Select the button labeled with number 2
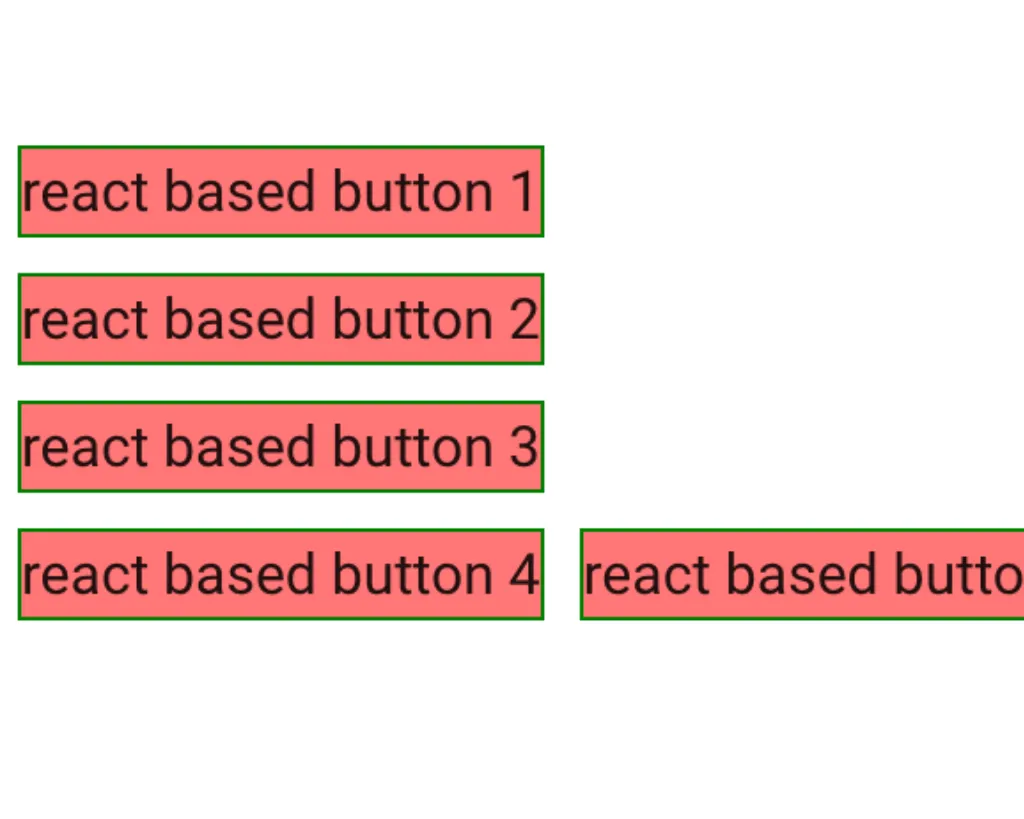Viewport: 1024px width, 819px height. [x=280, y=318]
